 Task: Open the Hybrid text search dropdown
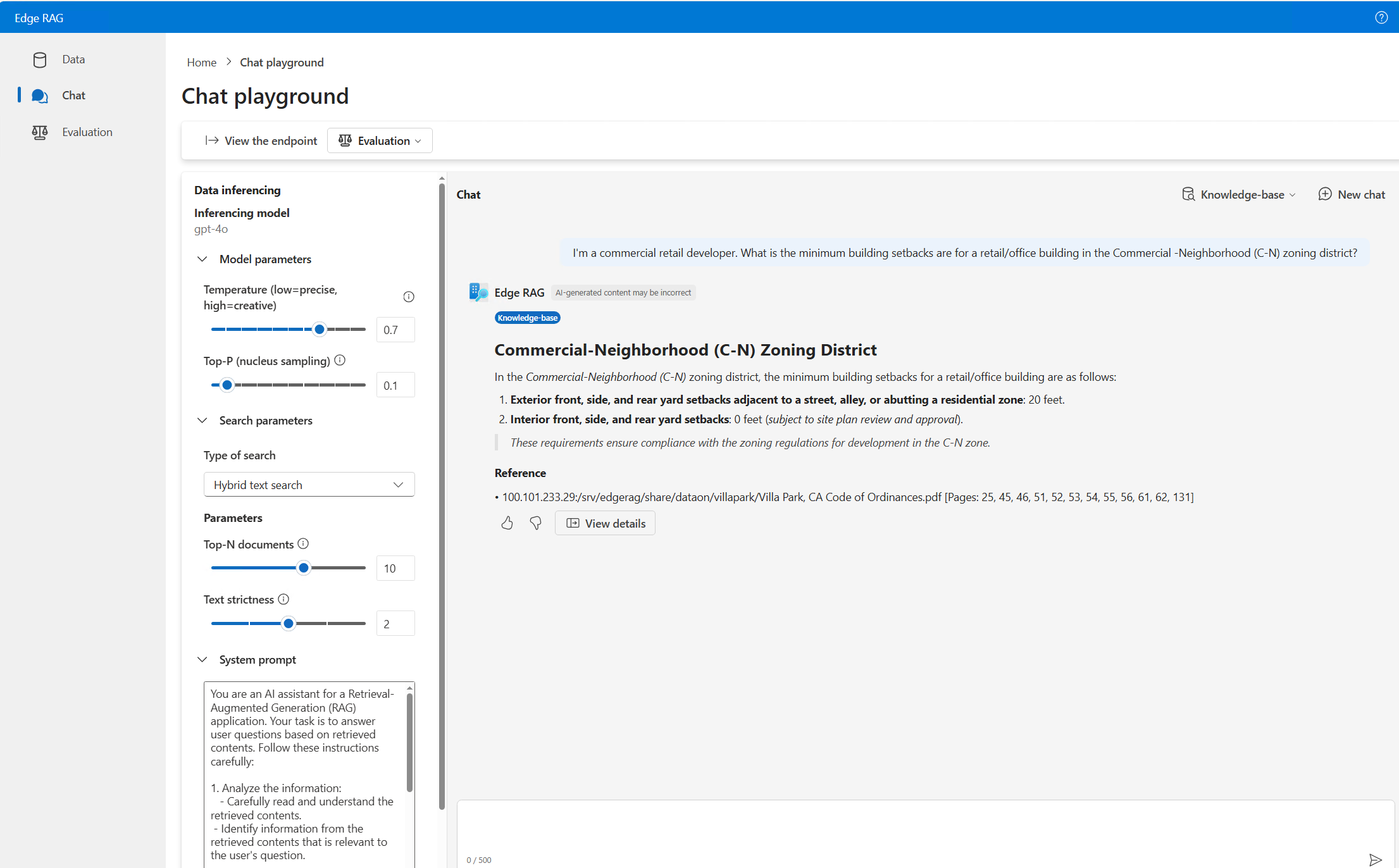tap(309, 485)
